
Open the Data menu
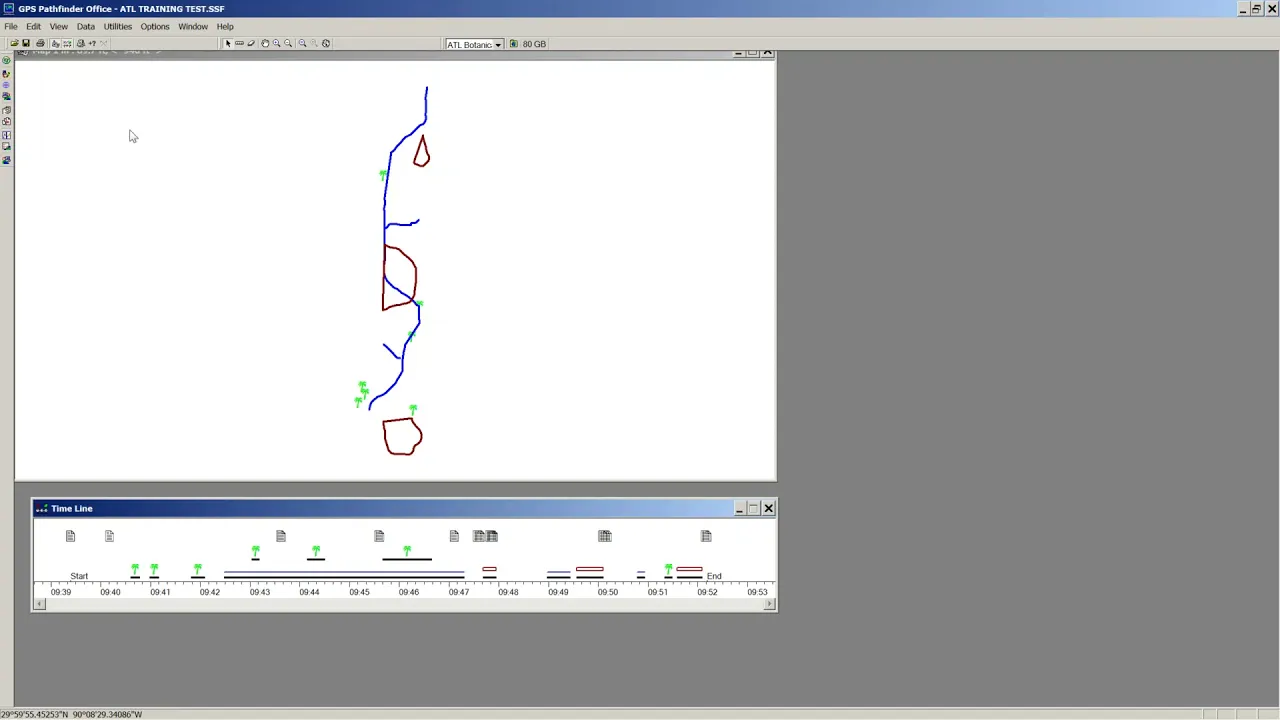(86, 26)
